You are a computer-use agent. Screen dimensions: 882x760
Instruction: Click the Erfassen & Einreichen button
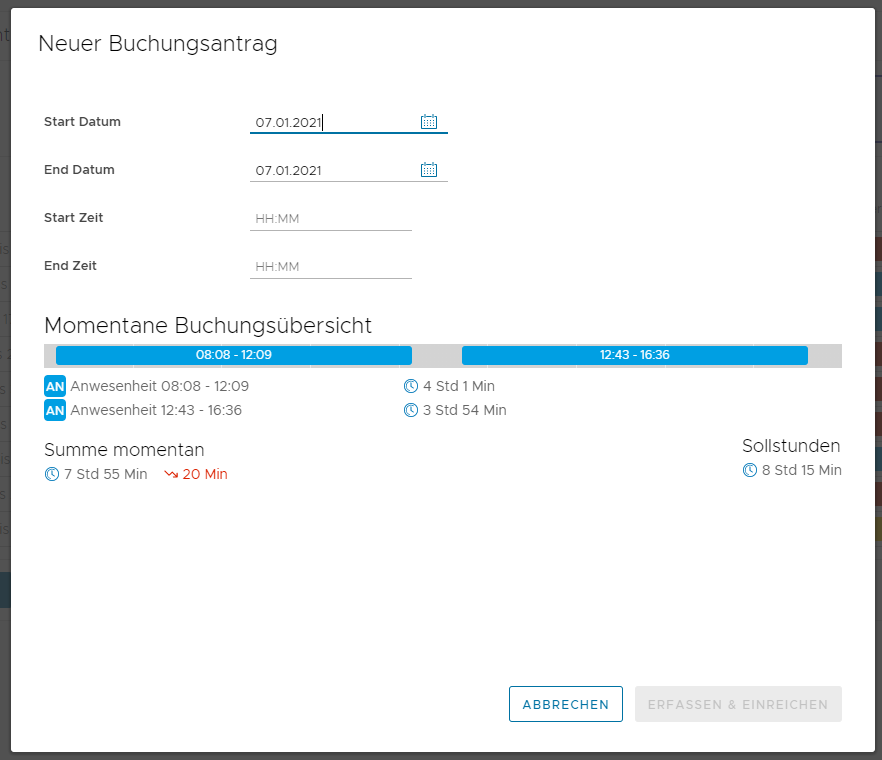pos(738,704)
